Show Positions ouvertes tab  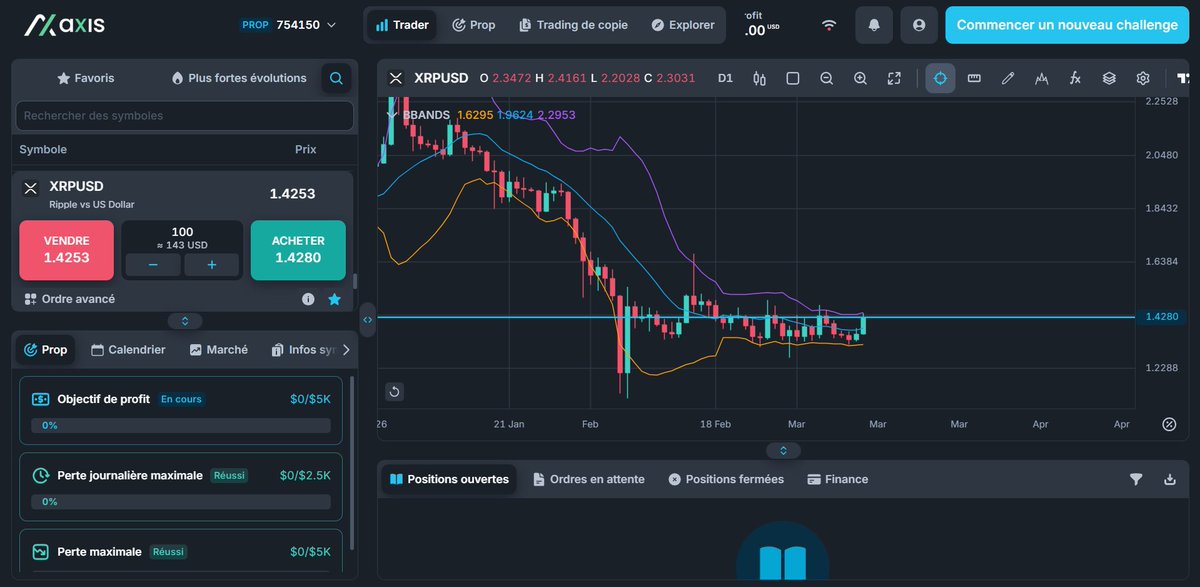click(449, 480)
